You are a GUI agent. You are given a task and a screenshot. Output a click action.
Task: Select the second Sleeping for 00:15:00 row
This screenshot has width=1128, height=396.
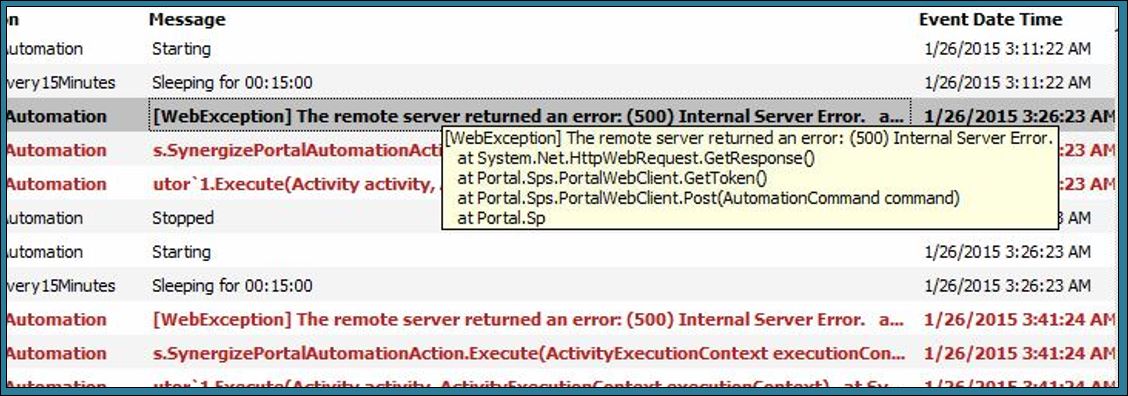561,286
